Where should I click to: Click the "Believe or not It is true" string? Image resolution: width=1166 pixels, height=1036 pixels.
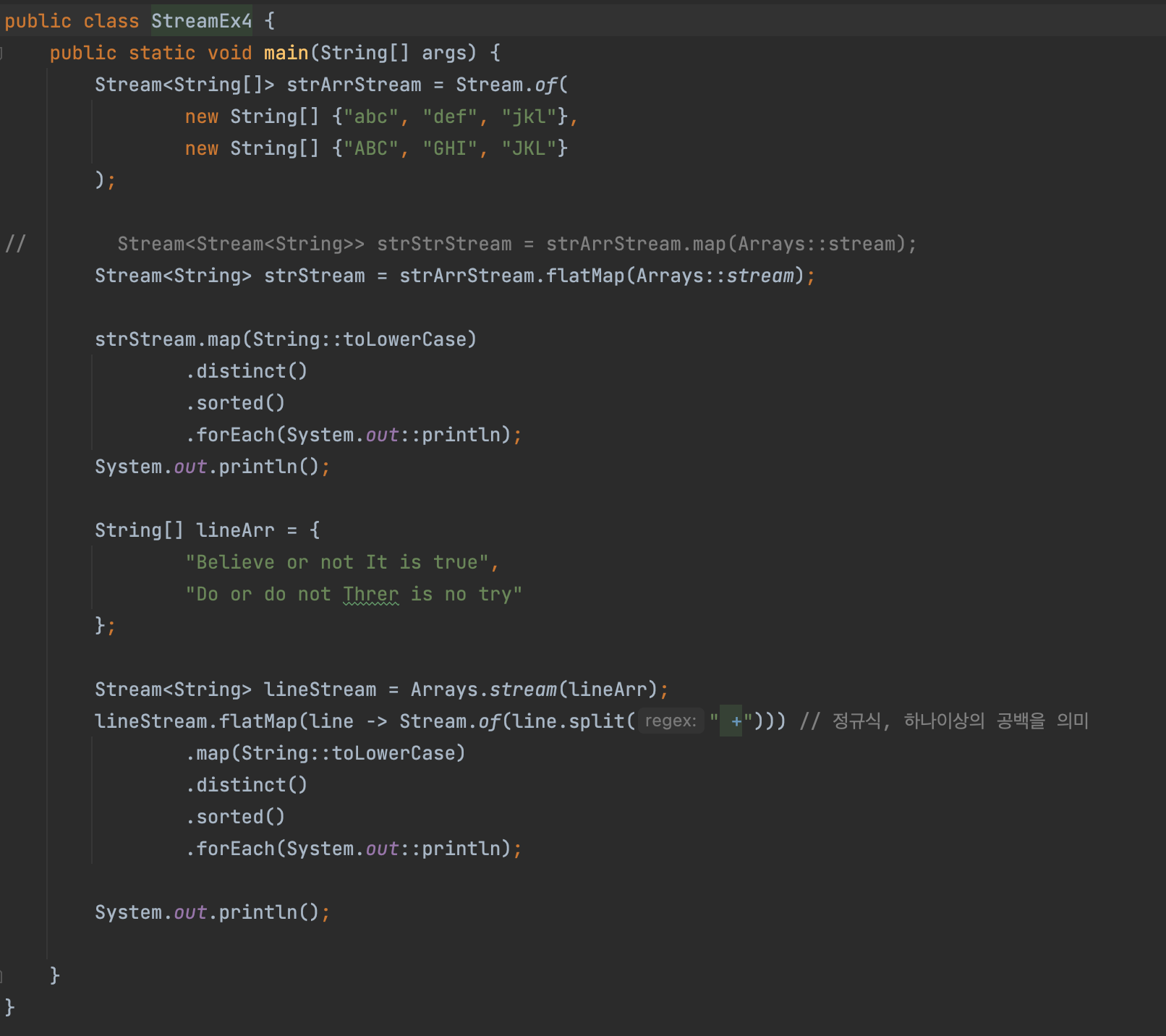[x=337, y=562]
